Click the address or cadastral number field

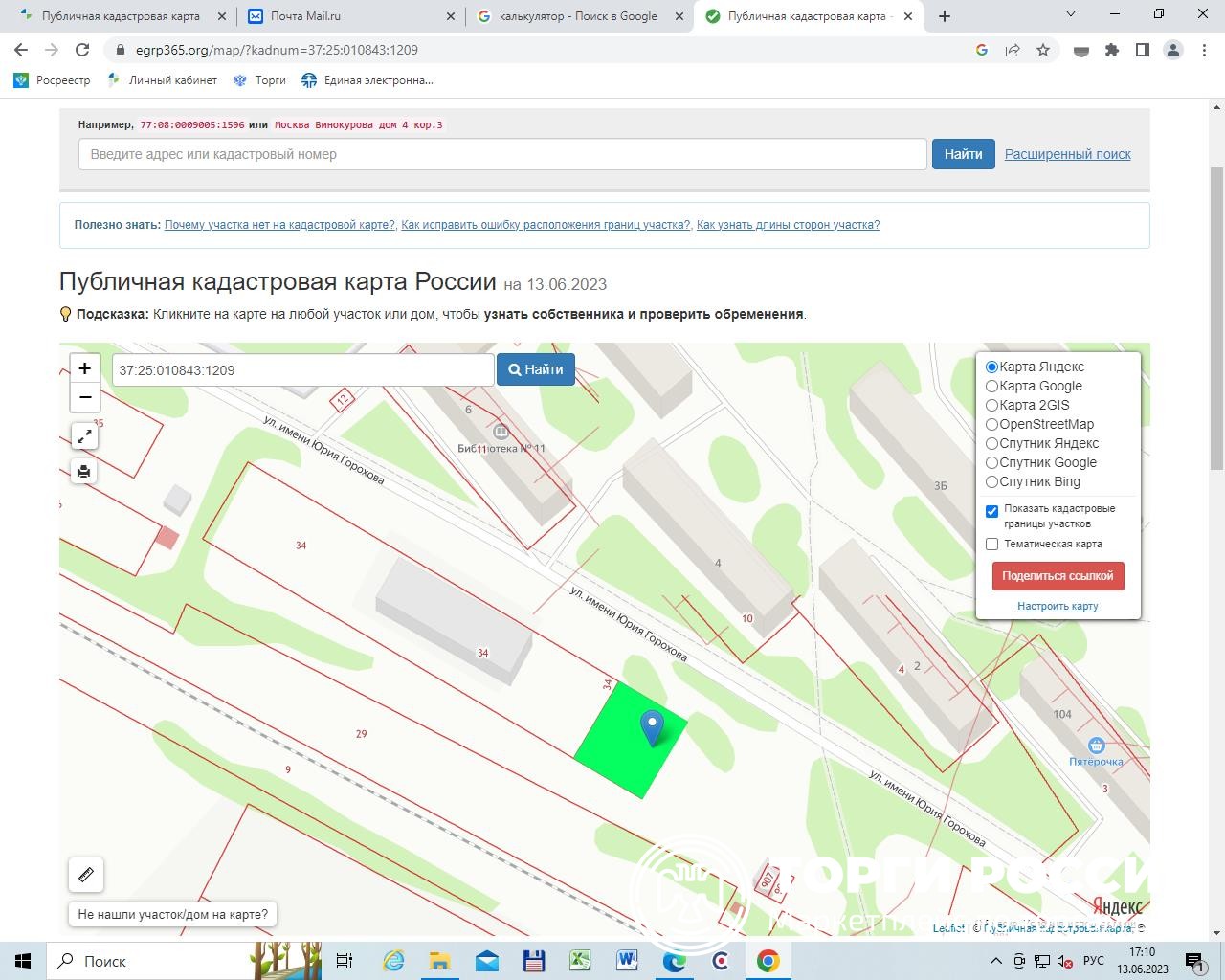pos(502,154)
